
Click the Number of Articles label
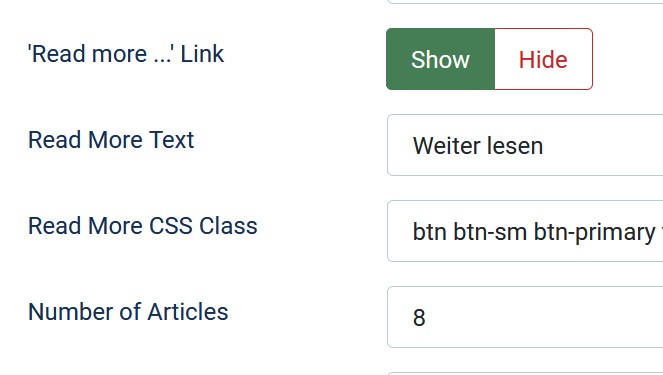coord(128,312)
